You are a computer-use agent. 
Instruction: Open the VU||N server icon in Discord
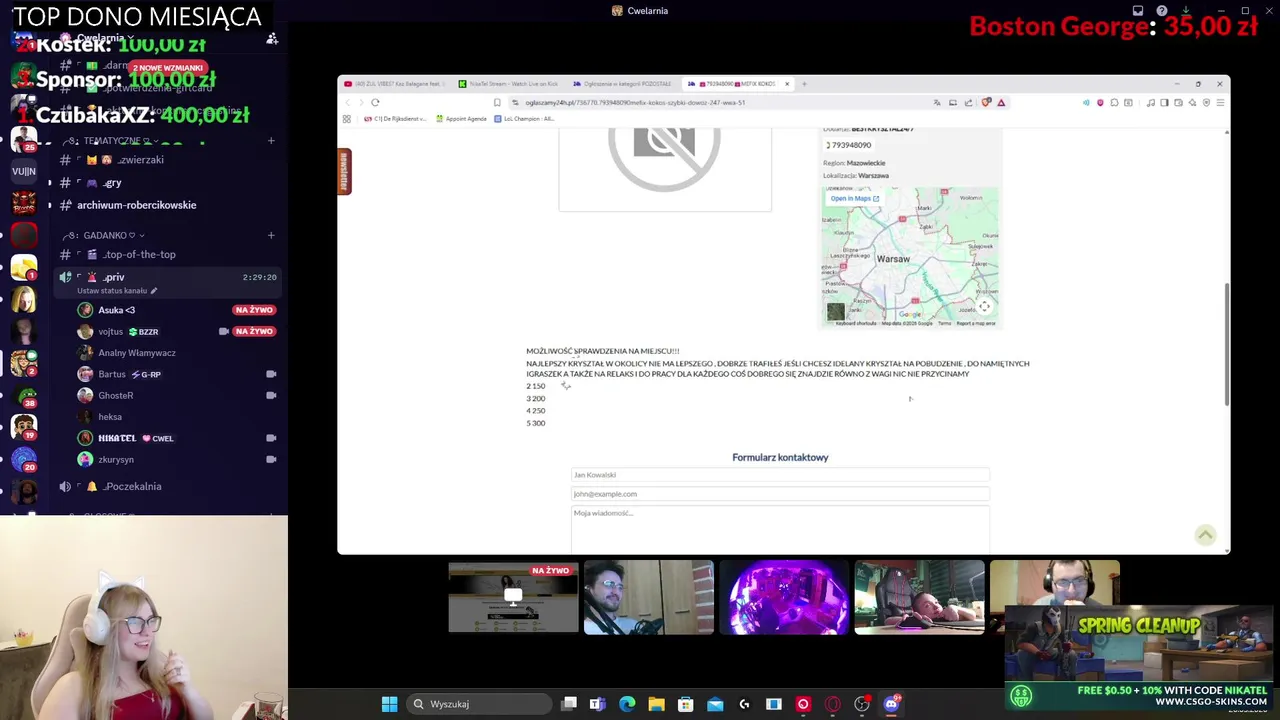click(x=24, y=171)
